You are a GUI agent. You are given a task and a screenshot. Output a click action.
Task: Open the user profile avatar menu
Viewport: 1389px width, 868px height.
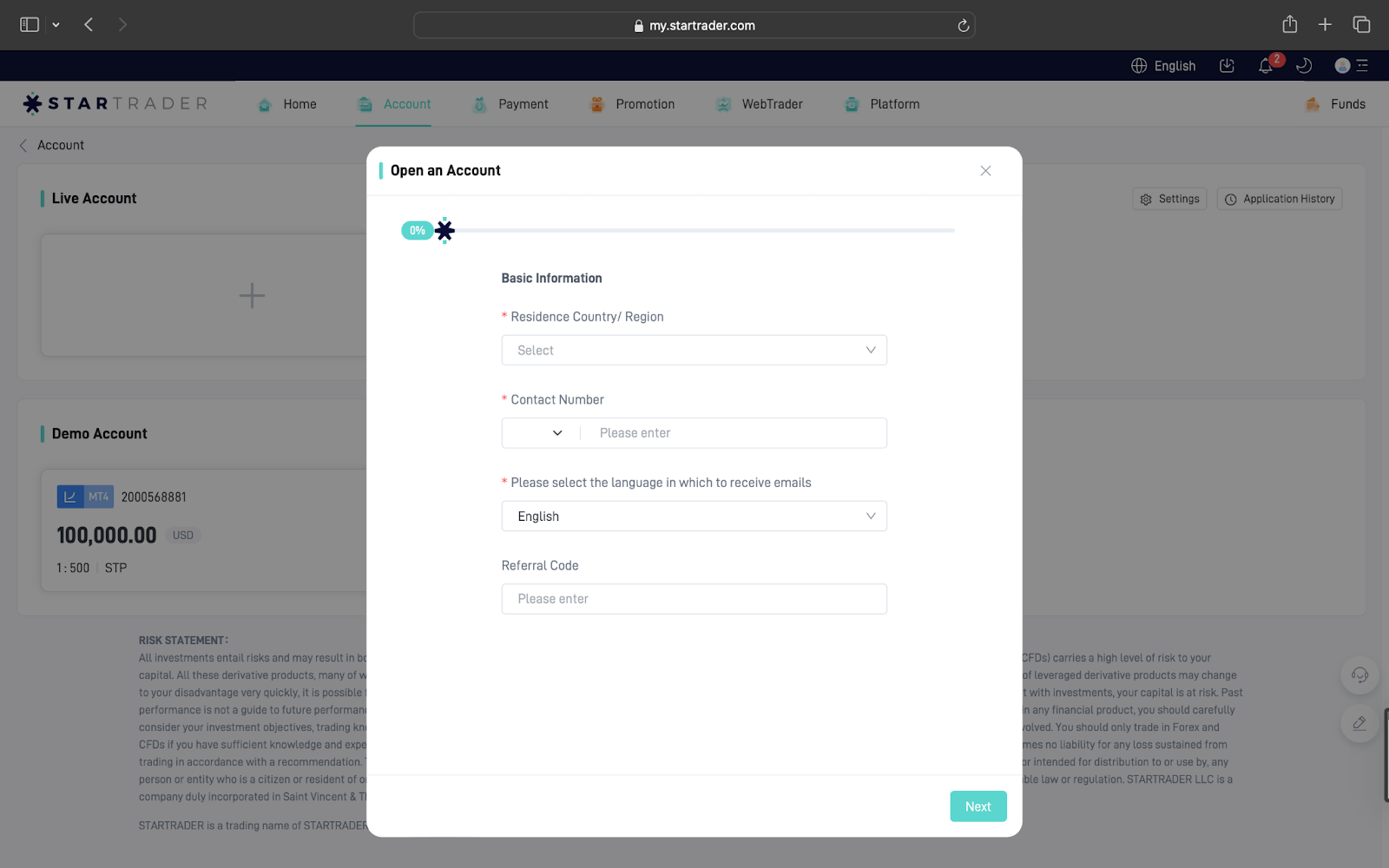(x=1342, y=66)
